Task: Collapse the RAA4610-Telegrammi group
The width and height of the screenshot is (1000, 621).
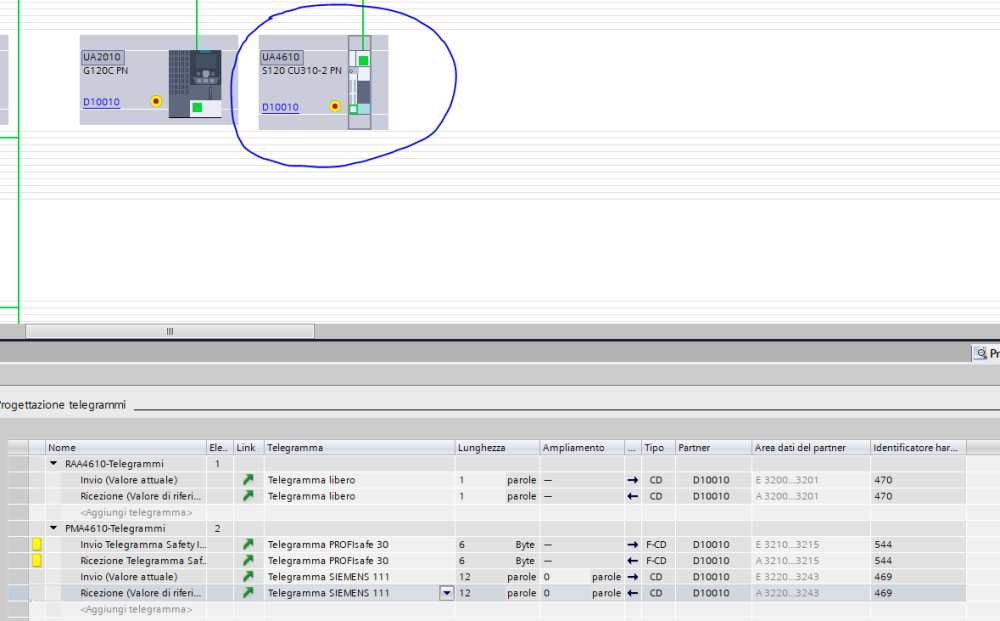Action: 54,464
